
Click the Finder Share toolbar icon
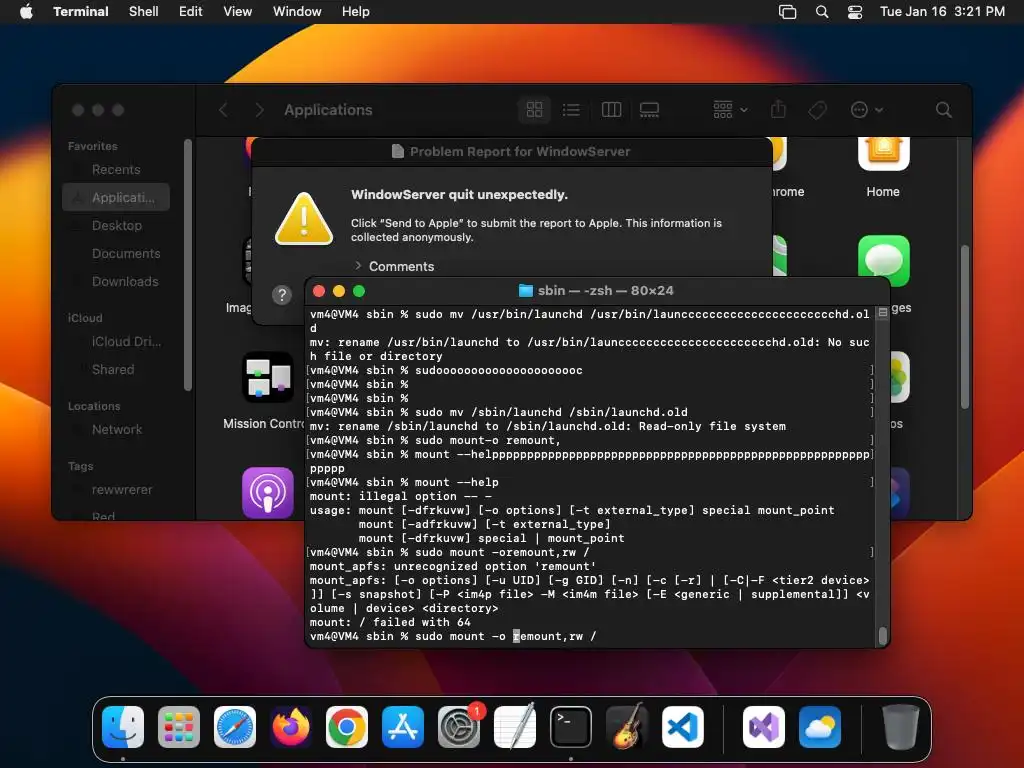pos(778,109)
